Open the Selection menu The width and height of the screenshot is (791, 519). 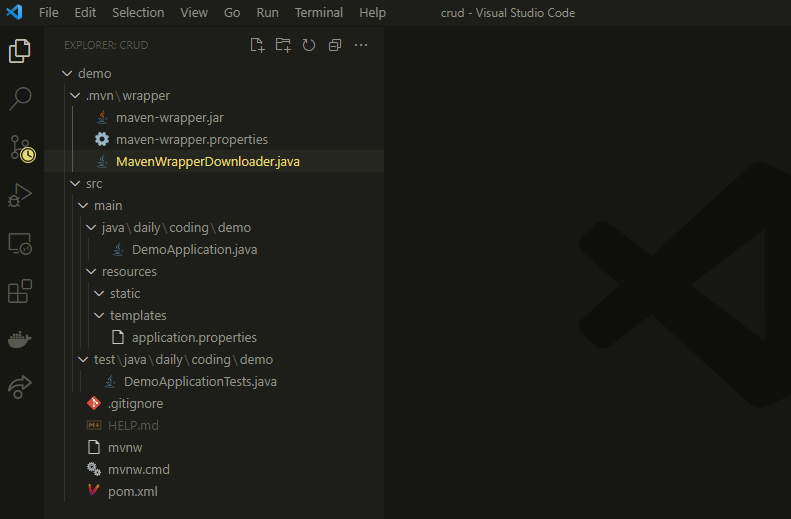pyautogui.click(x=138, y=13)
